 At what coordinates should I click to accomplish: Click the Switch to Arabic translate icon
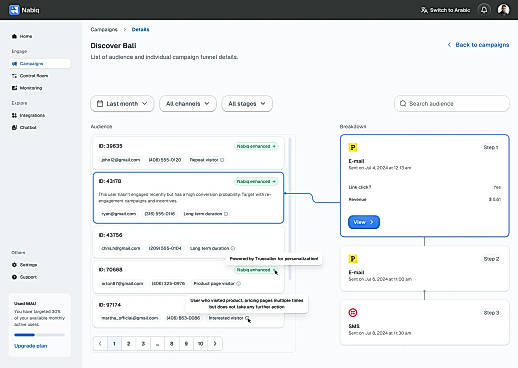pyautogui.click(x=424, y=10)
